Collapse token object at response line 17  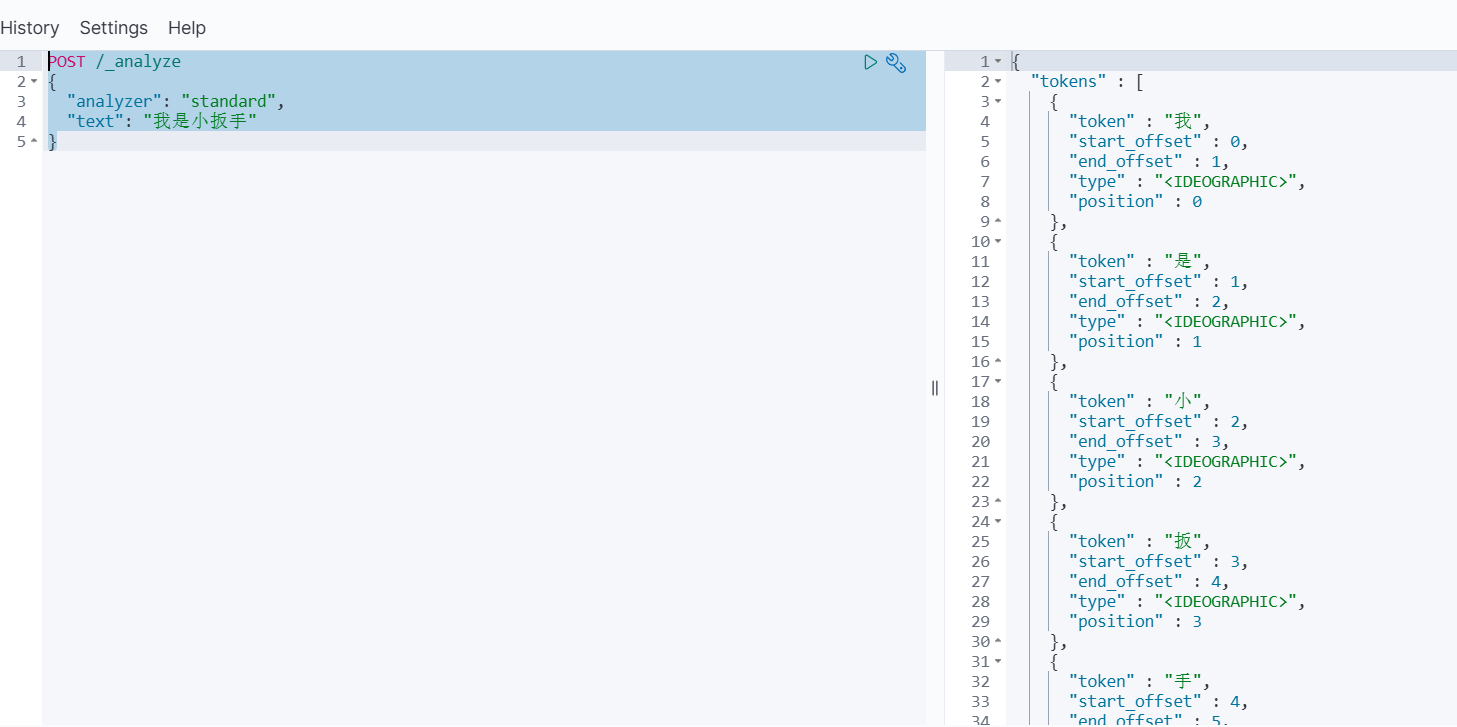pyautogui.click(x=998, y=382)
